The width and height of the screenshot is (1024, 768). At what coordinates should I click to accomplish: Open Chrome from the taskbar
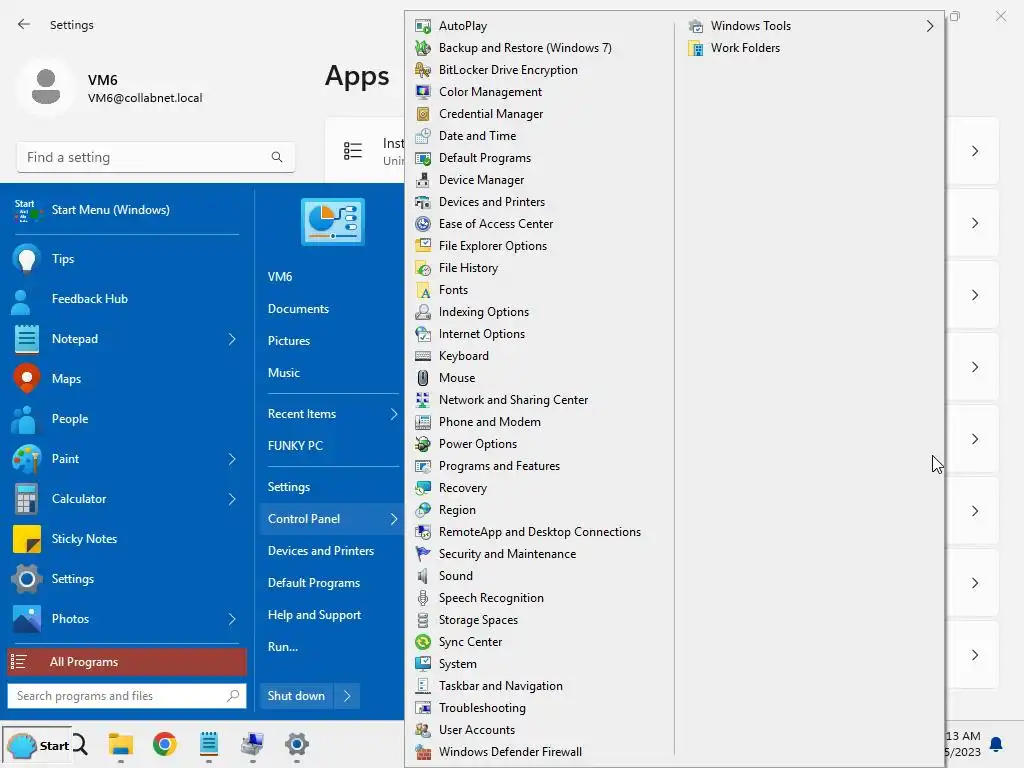pos(165,744)
